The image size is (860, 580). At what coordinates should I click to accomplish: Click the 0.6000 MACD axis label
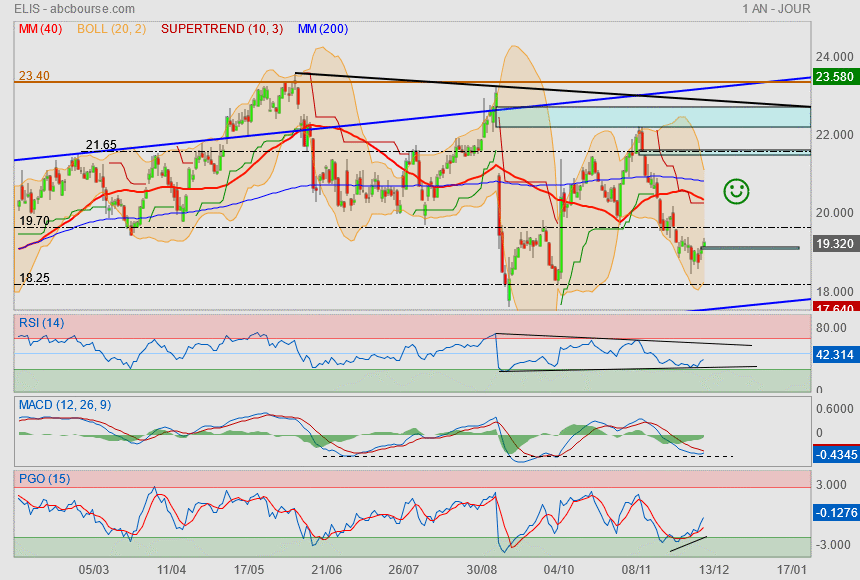[834, 409]
